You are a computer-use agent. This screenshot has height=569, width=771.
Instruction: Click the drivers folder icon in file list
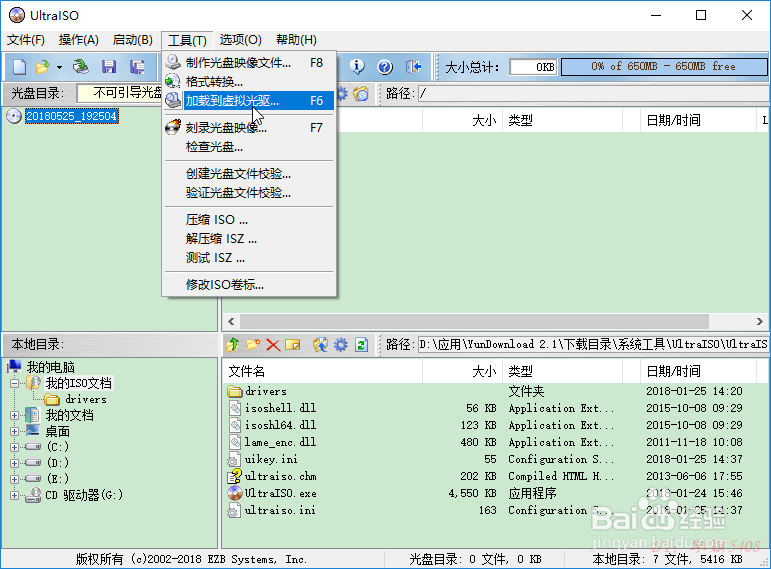tap(235, 391)
